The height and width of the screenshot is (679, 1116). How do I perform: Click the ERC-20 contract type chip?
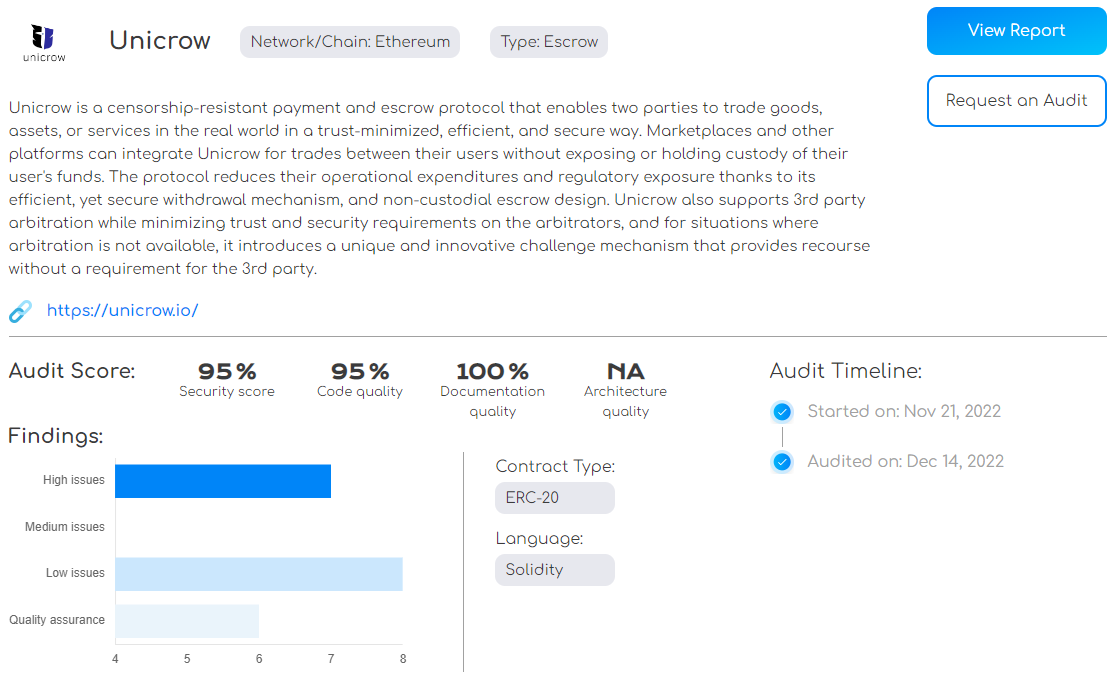click(554, 497)
